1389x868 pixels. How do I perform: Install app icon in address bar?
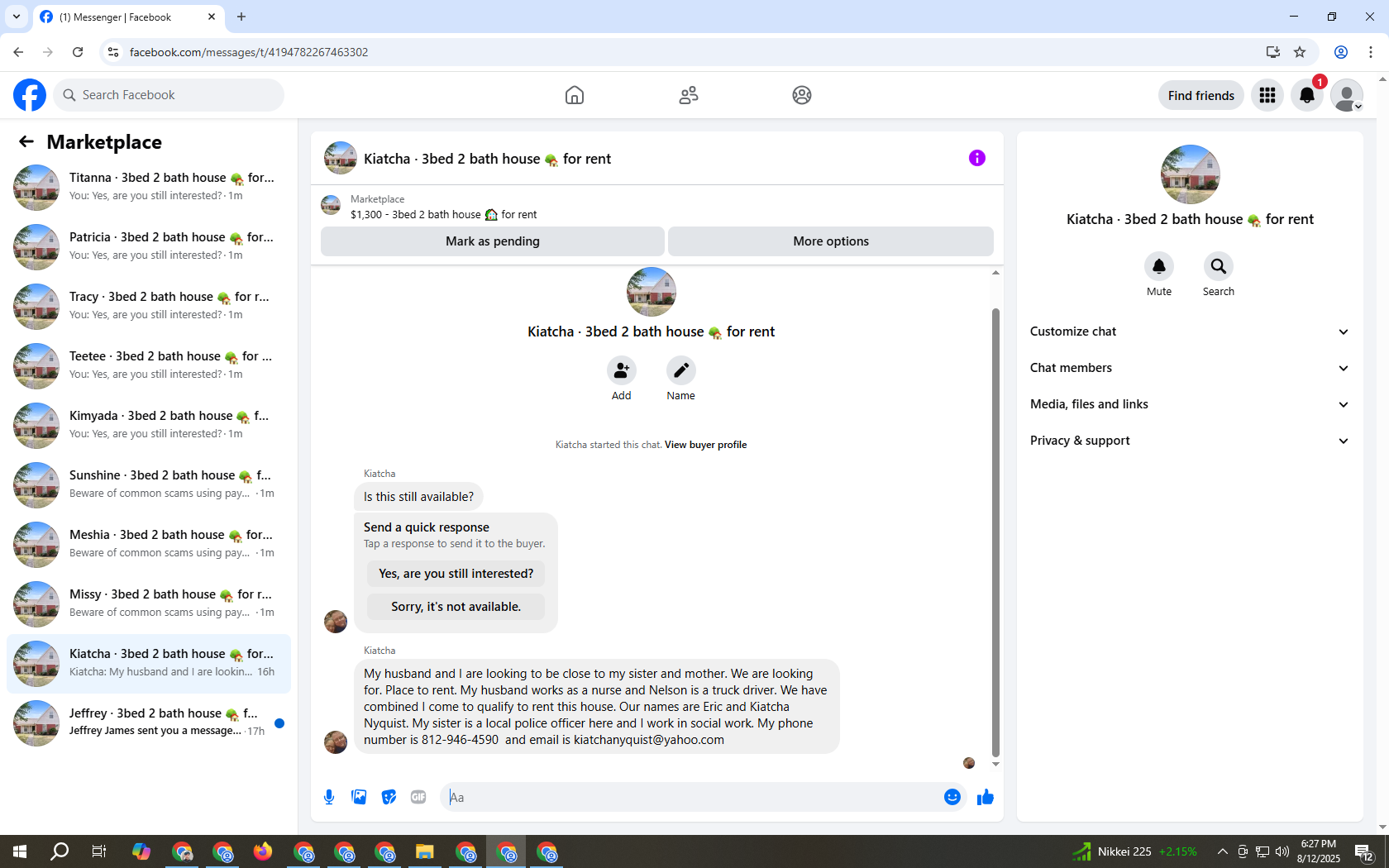(1273, 52)
